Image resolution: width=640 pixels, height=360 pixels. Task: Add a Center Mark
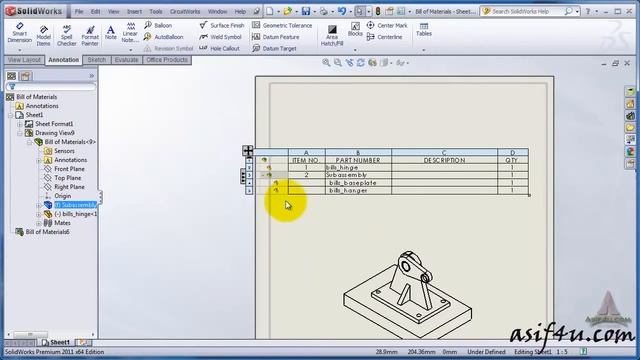pyautogui.click(x=387, y=25)
